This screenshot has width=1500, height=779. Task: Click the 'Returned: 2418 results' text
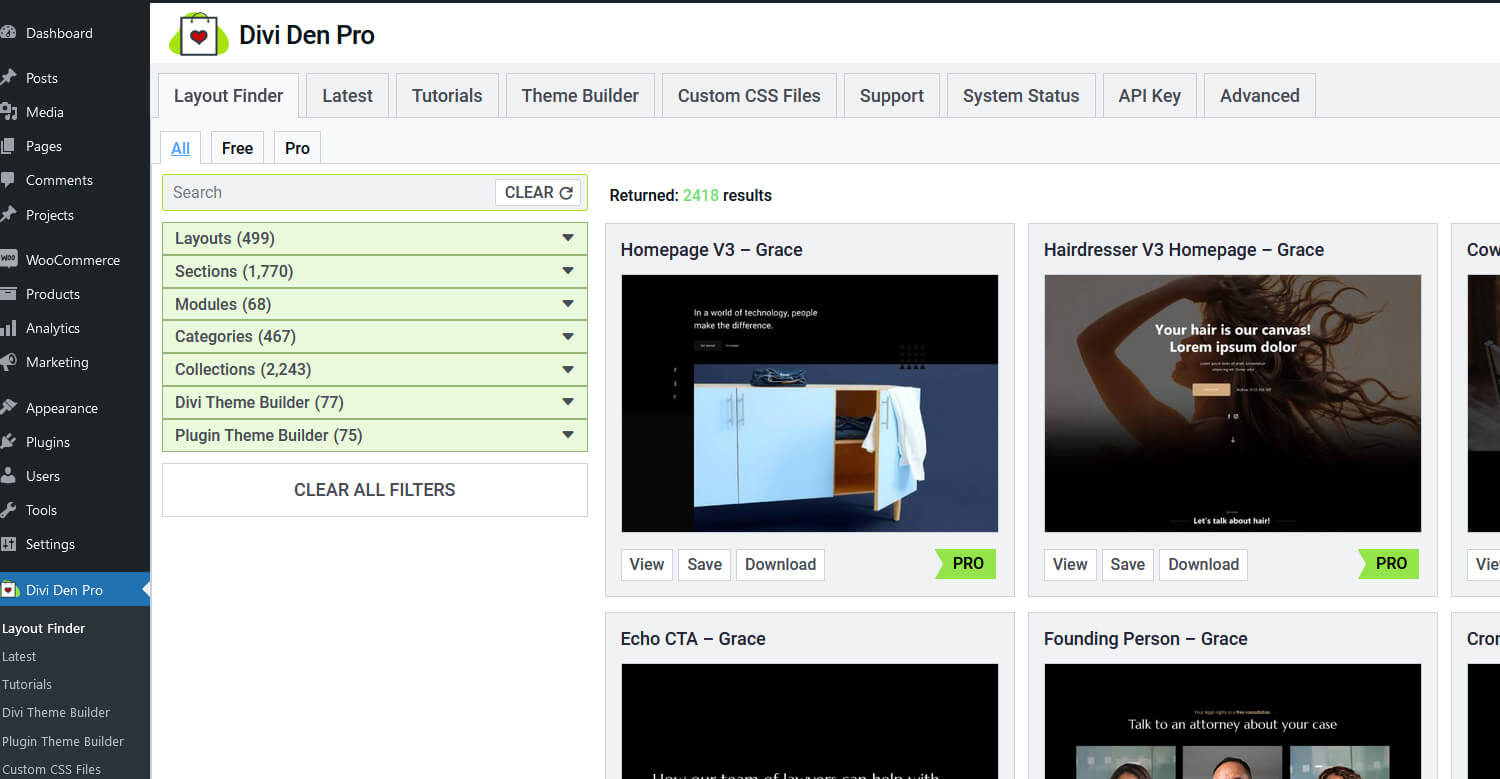click(x=691, y=196)
